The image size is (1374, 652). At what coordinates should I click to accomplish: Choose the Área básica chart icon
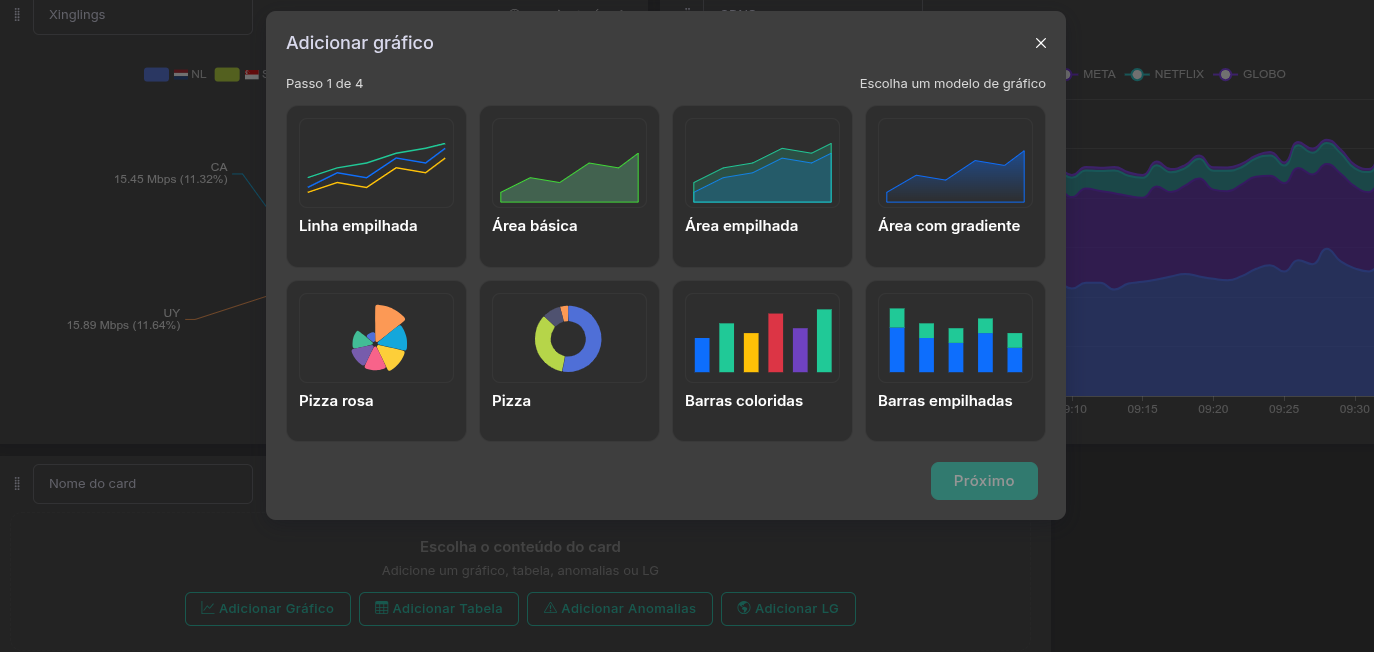(569, 163)
